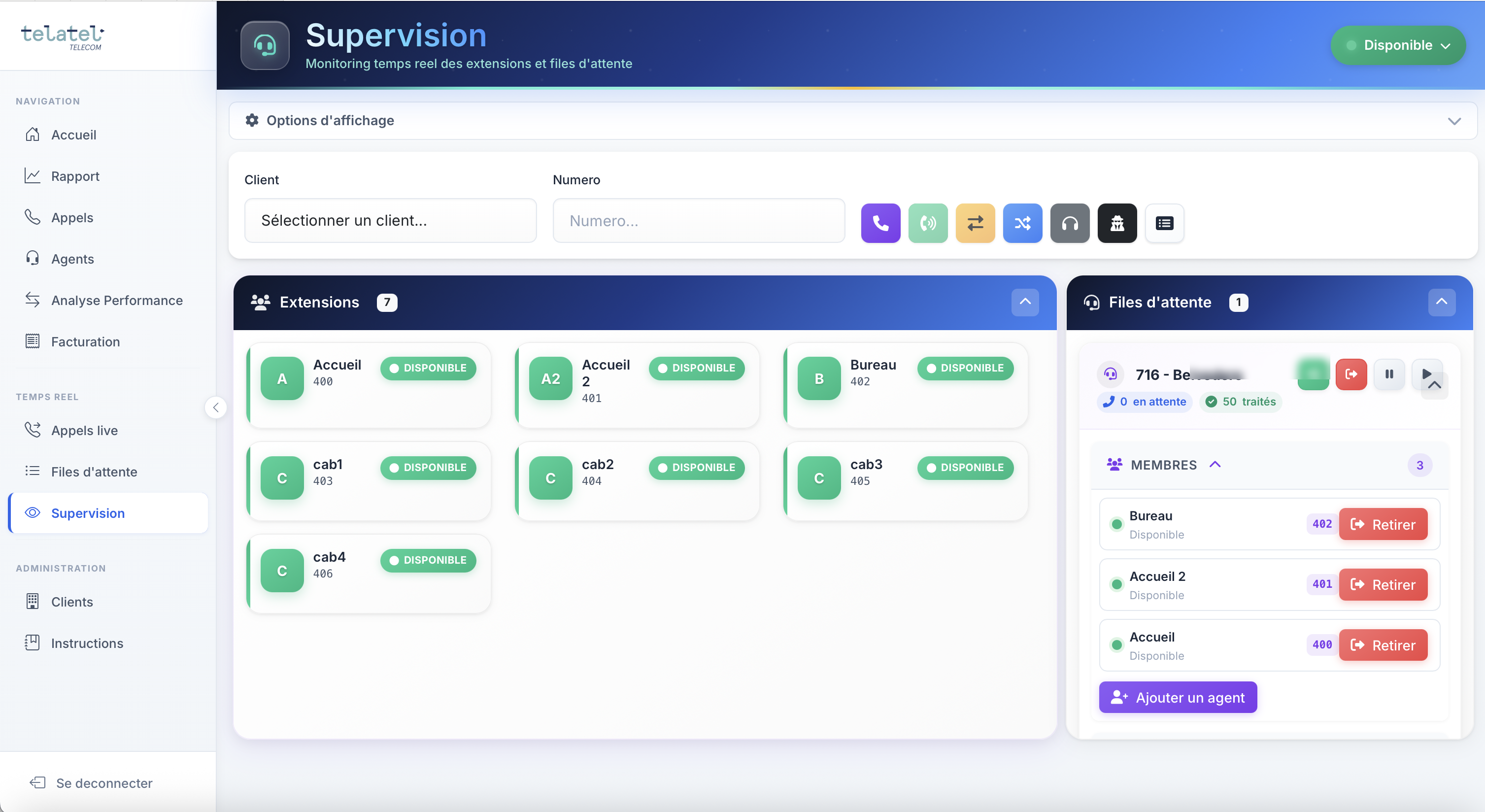The image size is (1485, 812).
Task: Open Appels live in the sidebar
Action: [108, 431]
